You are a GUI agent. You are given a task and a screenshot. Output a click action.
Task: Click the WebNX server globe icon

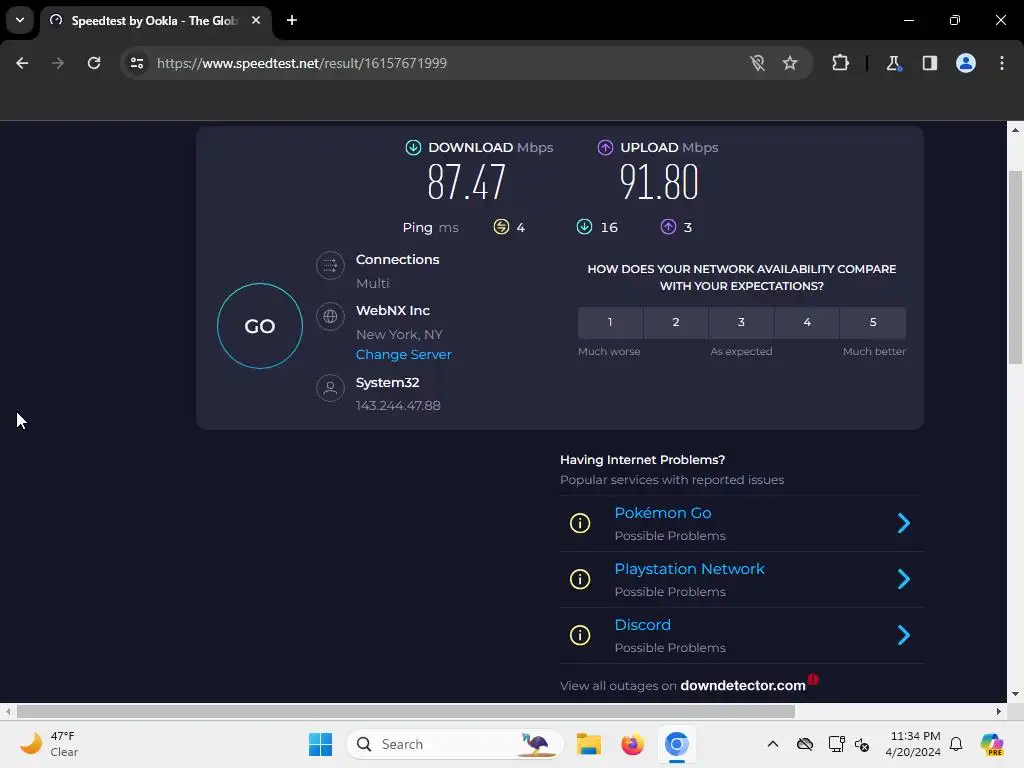(x=330, y=317)
